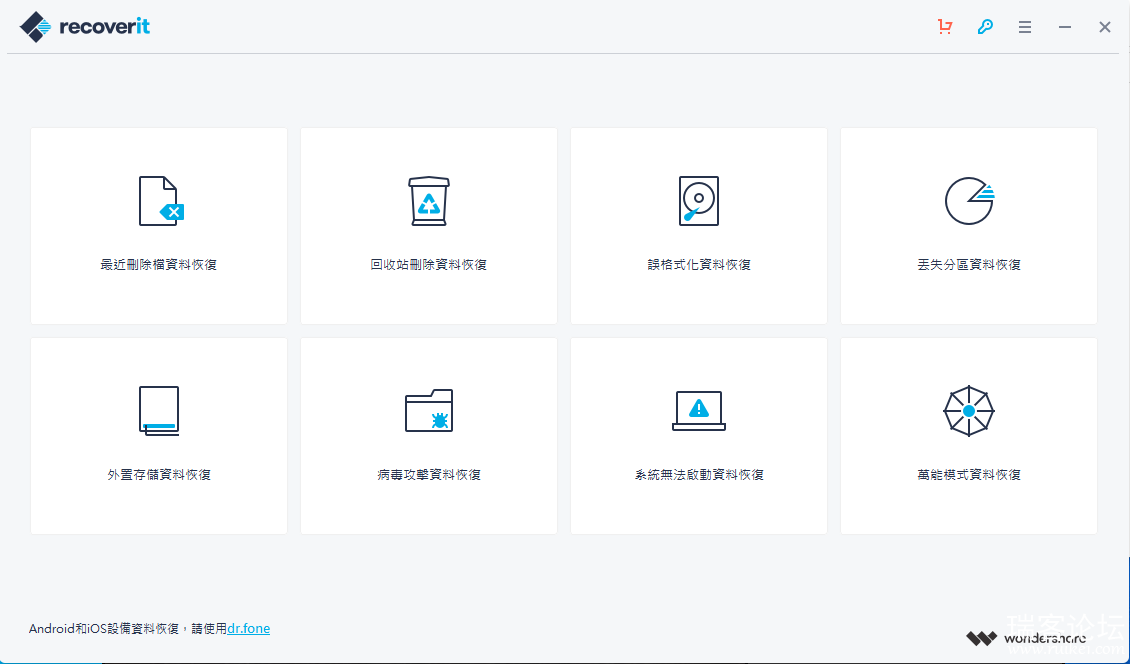The width and height of the screenshot is (1130, 664).
Task: Open the lost partition pie chart icon
Action: click(x=968, y=201)
